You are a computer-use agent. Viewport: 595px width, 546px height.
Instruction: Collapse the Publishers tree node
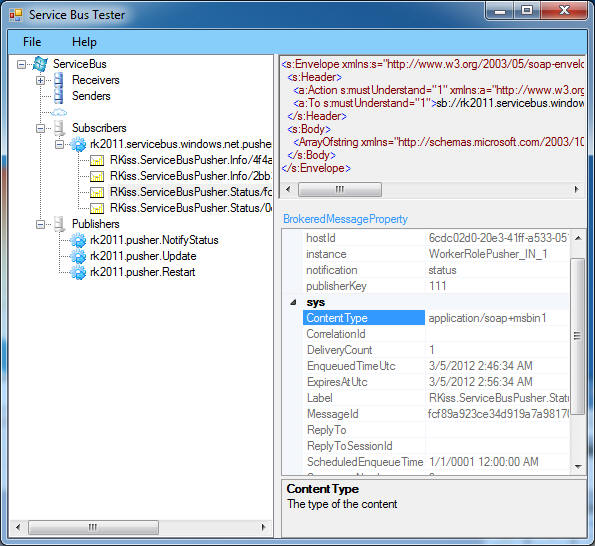(40, 225)
